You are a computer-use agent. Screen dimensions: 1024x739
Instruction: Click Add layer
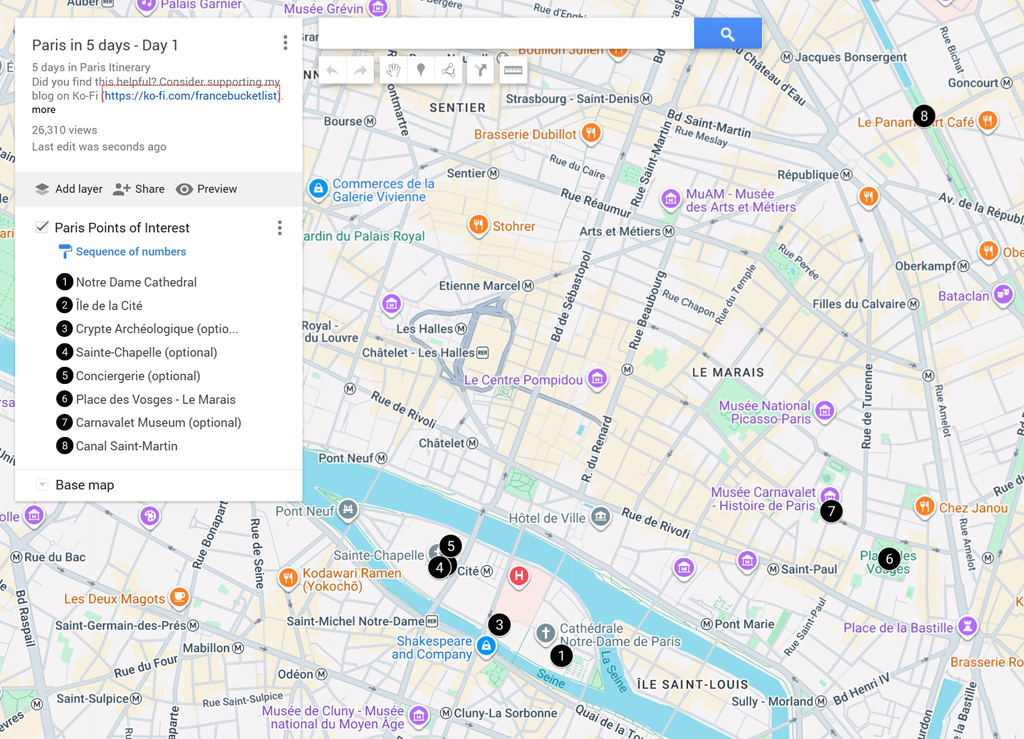click(x=69, y=189)
